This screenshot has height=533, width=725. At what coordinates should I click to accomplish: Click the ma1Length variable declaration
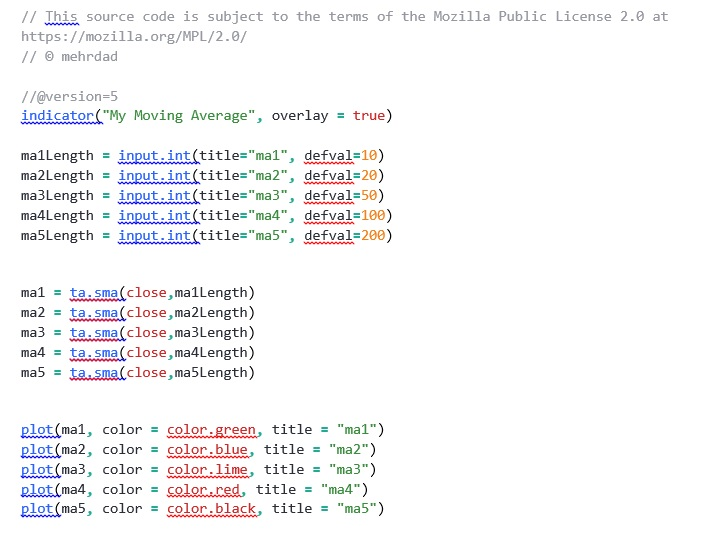[x=57, y=156]
